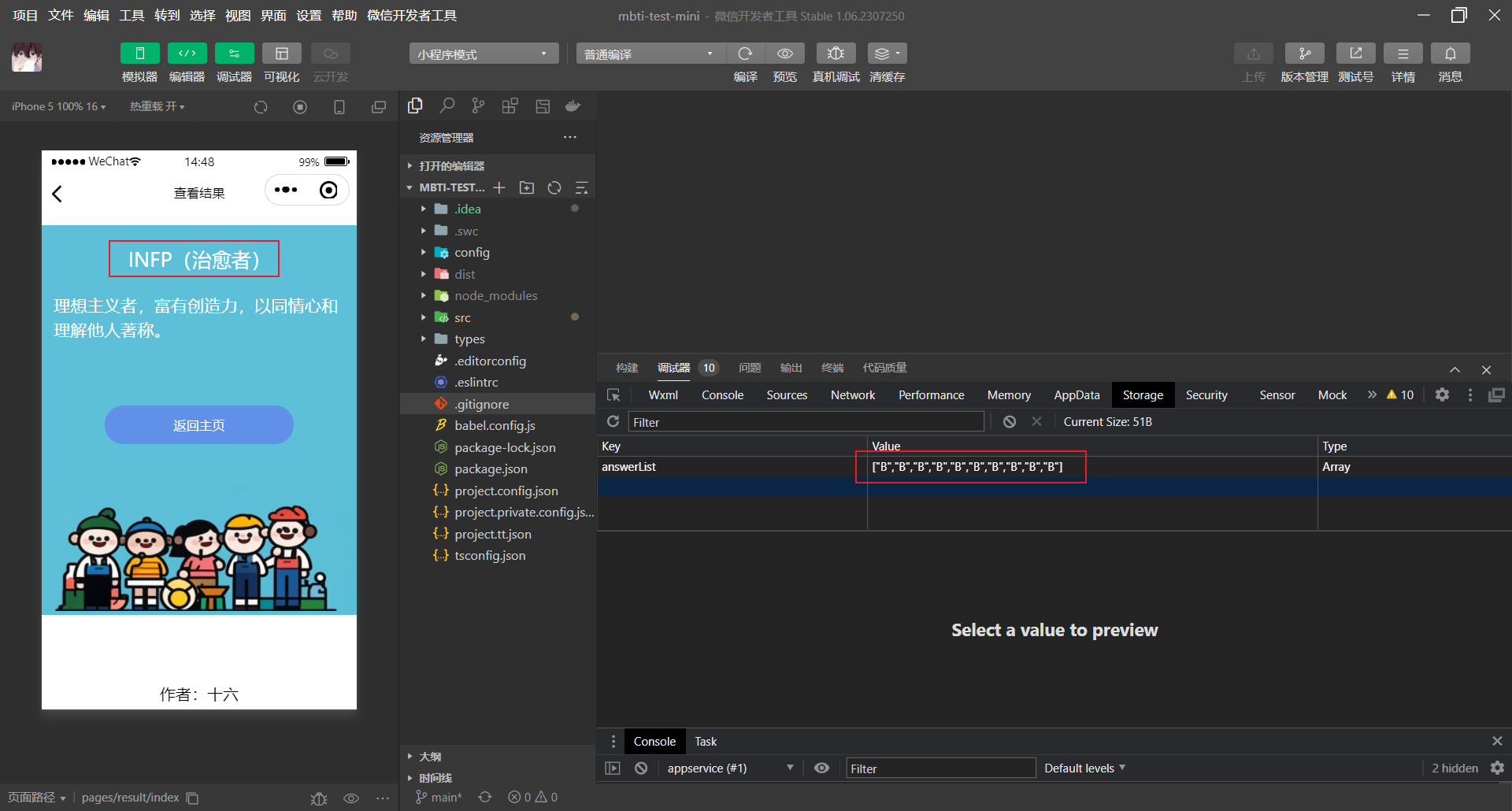Screen dimensions: 1512x811
Task: Toggle the console live expression eye
Action: (x=821, y=768)
